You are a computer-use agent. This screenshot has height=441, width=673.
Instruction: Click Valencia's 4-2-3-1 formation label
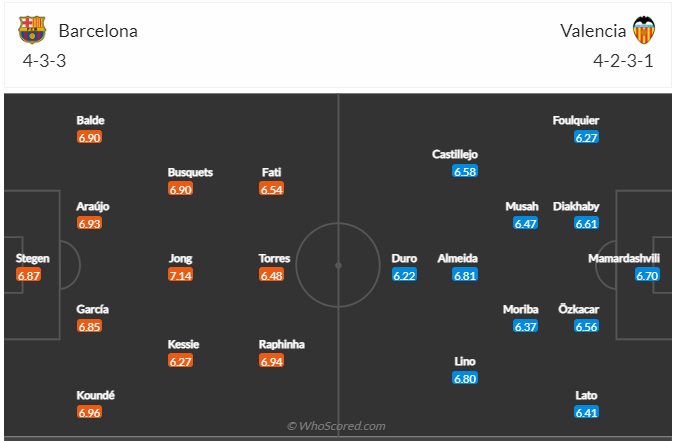tap(623, 61)
